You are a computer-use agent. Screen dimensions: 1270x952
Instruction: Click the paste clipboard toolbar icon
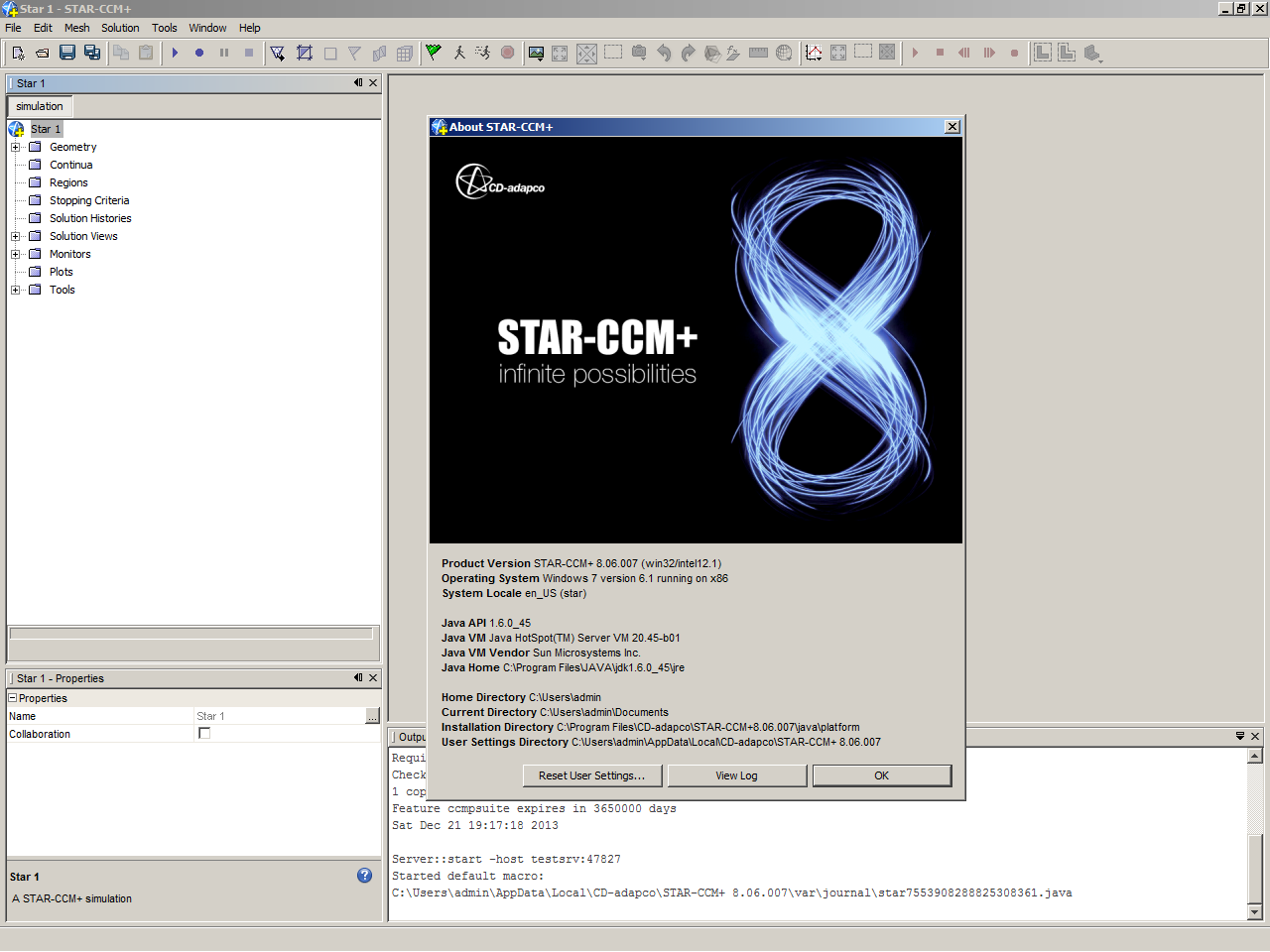click(x=146, y=53)
